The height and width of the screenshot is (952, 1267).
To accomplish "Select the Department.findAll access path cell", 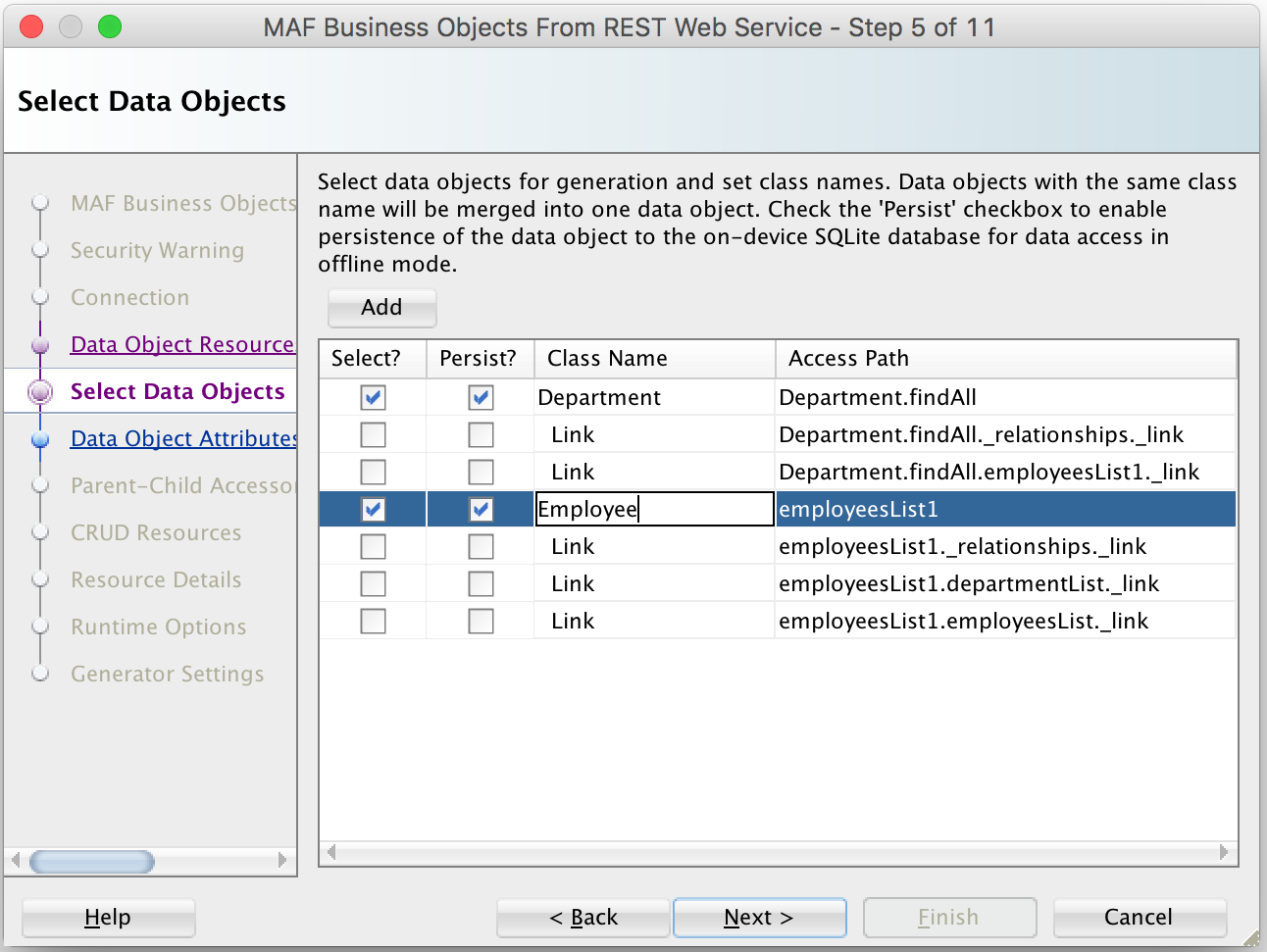I will (1005, 397).
